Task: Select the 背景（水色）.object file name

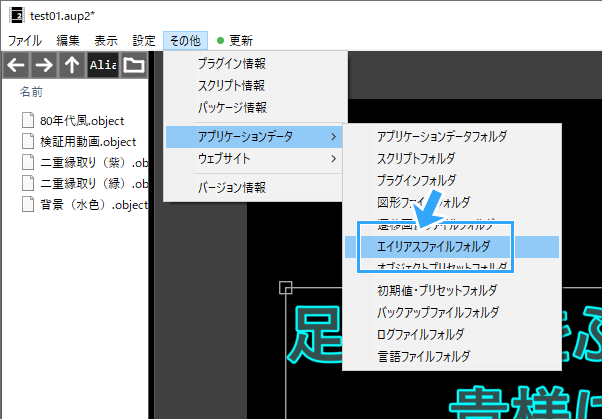Action: (94, 205)
